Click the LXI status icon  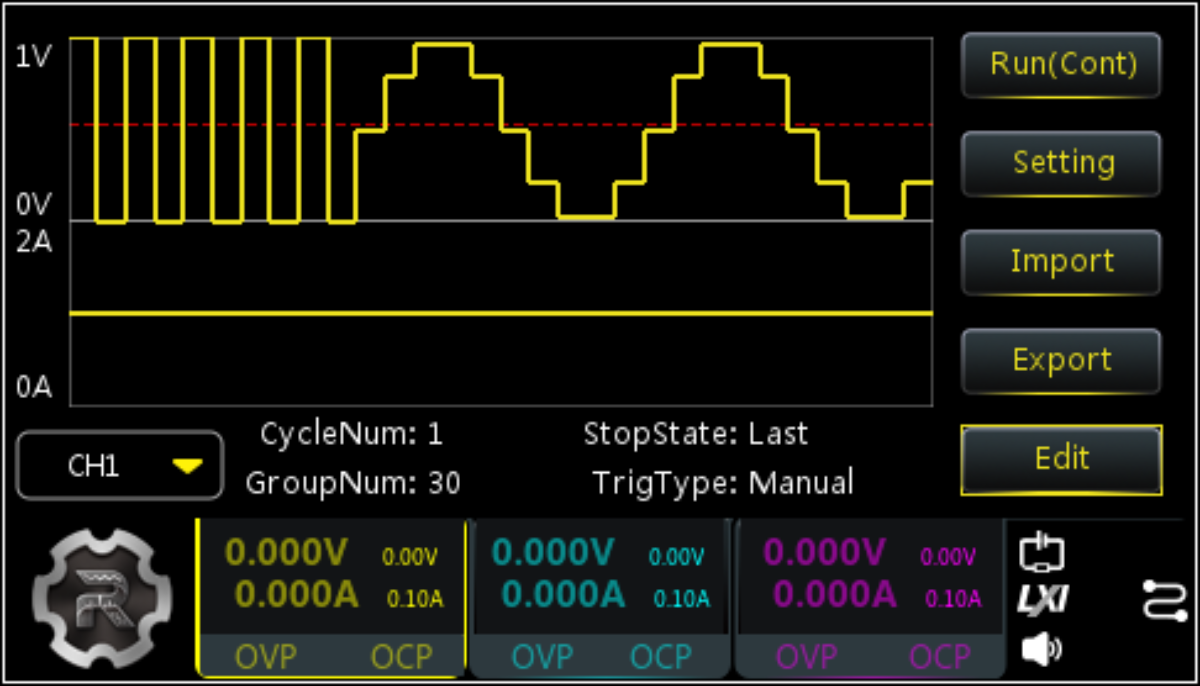point(1042,600)
